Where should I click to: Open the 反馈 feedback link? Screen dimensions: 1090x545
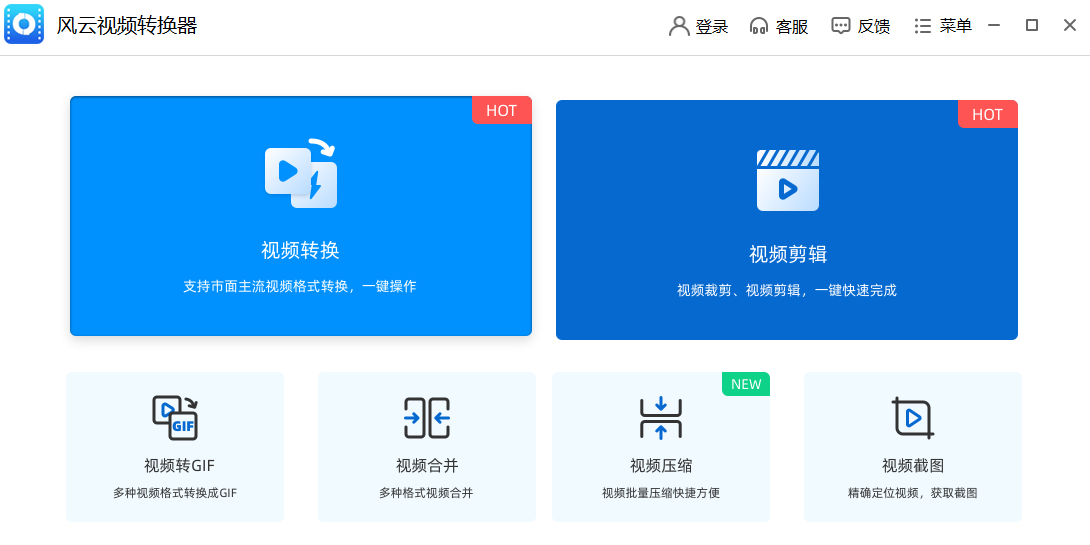point(874,27)
